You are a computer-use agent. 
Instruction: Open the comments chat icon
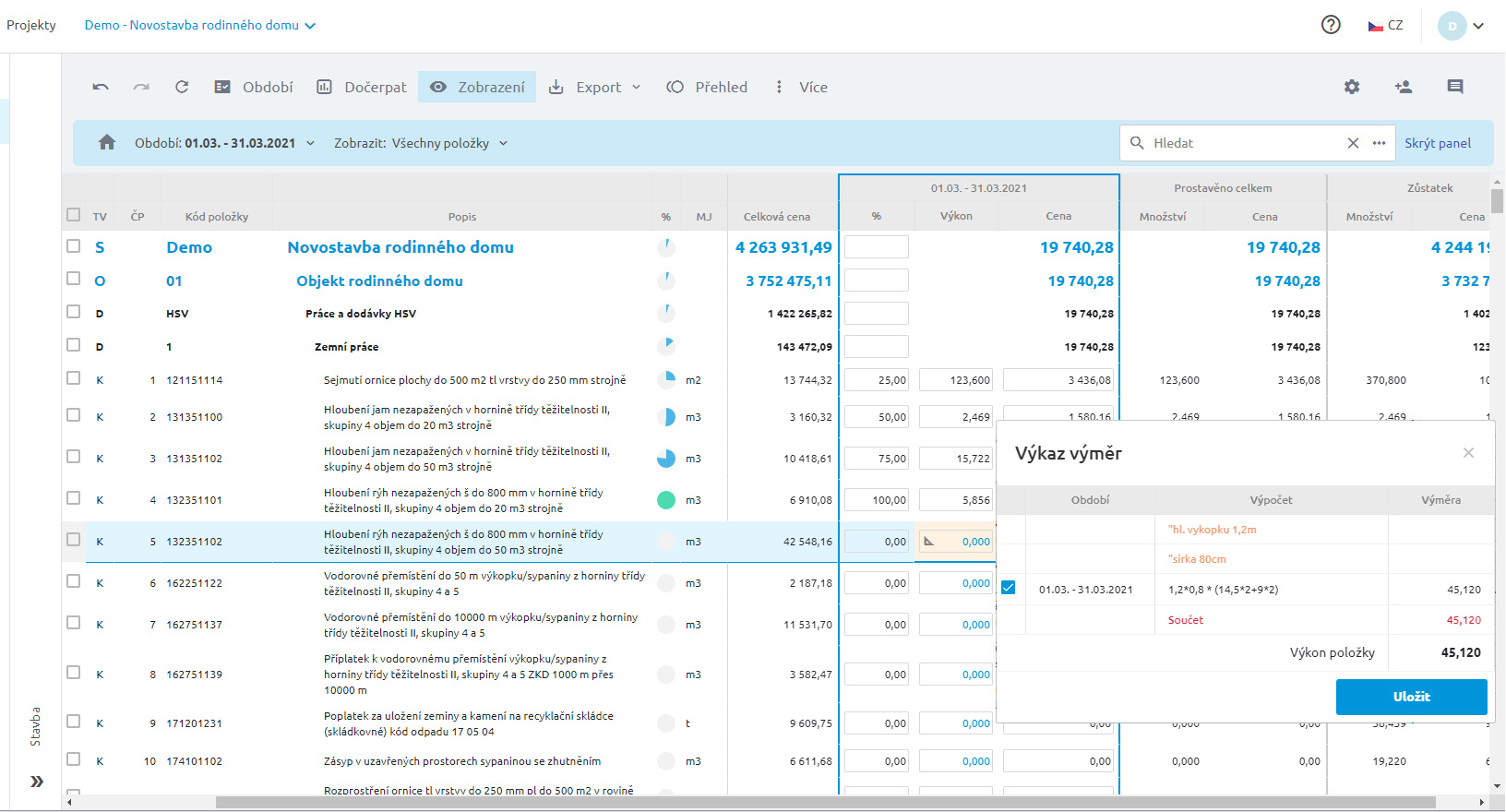pyautogui.click(x=1455, y=87)
